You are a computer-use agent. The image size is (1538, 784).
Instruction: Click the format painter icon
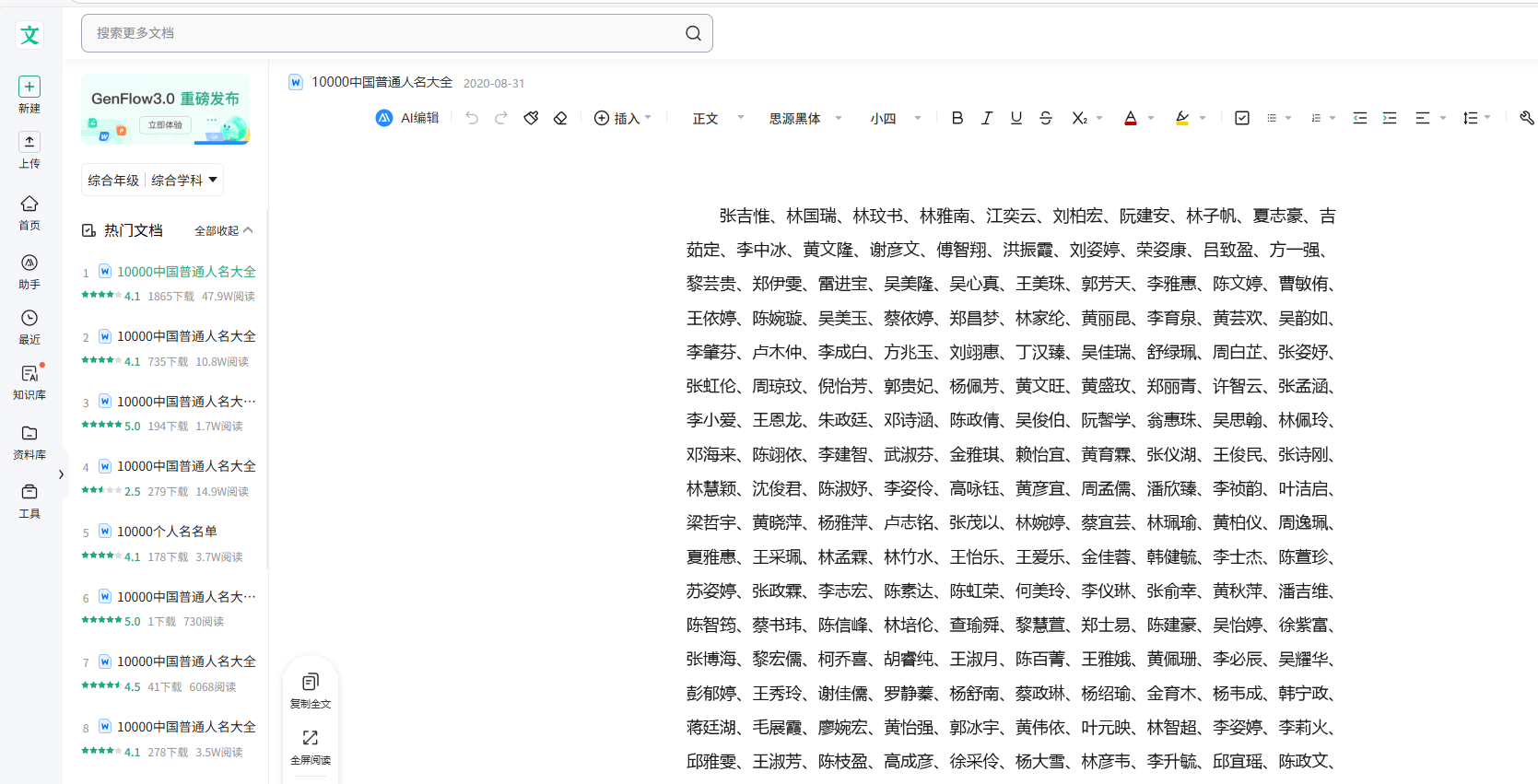(x=531, y=118)
